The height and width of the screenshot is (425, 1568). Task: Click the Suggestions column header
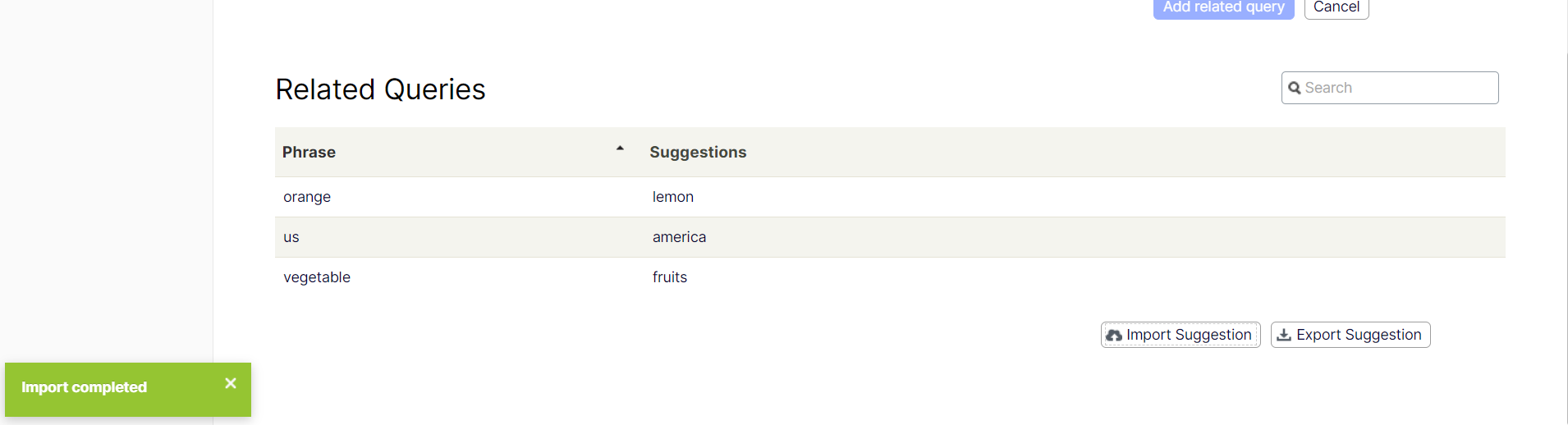pyautogui.click(x=698, y=153)
